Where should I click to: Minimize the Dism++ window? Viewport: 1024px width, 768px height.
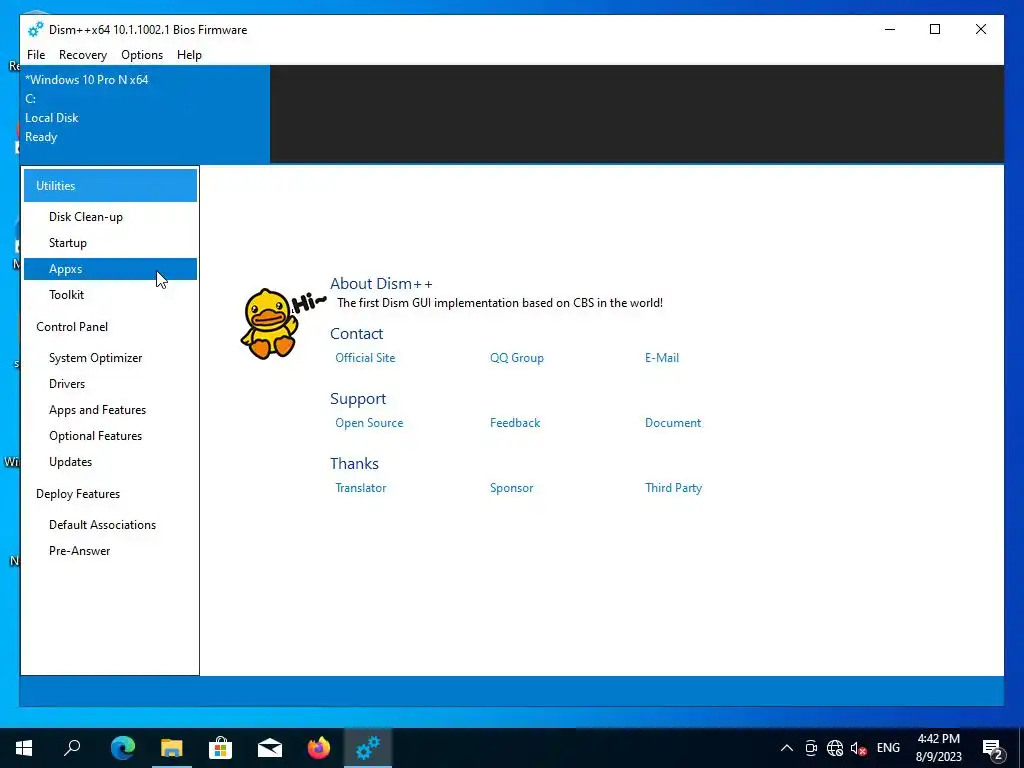point(889,29)
